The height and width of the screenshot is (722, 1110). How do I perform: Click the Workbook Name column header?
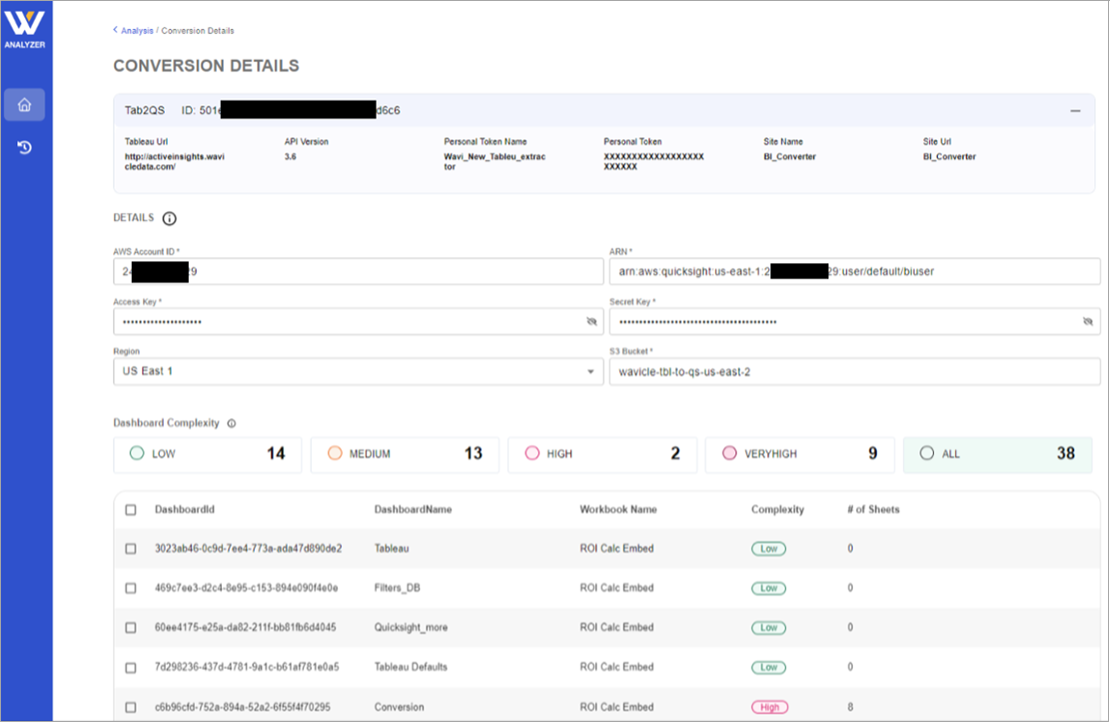tap(618, 510)
